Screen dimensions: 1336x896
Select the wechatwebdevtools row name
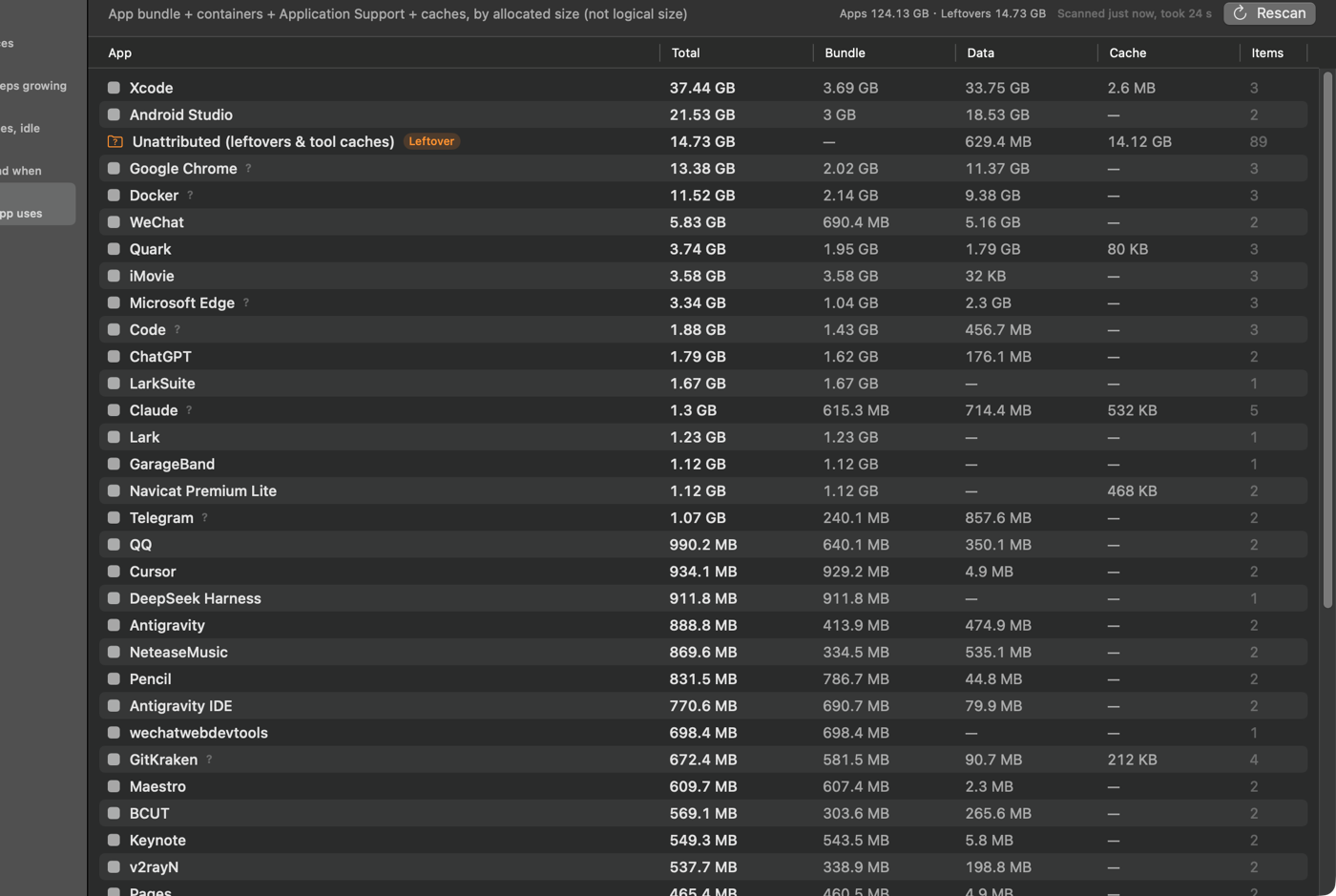click(x=198, y=733)
